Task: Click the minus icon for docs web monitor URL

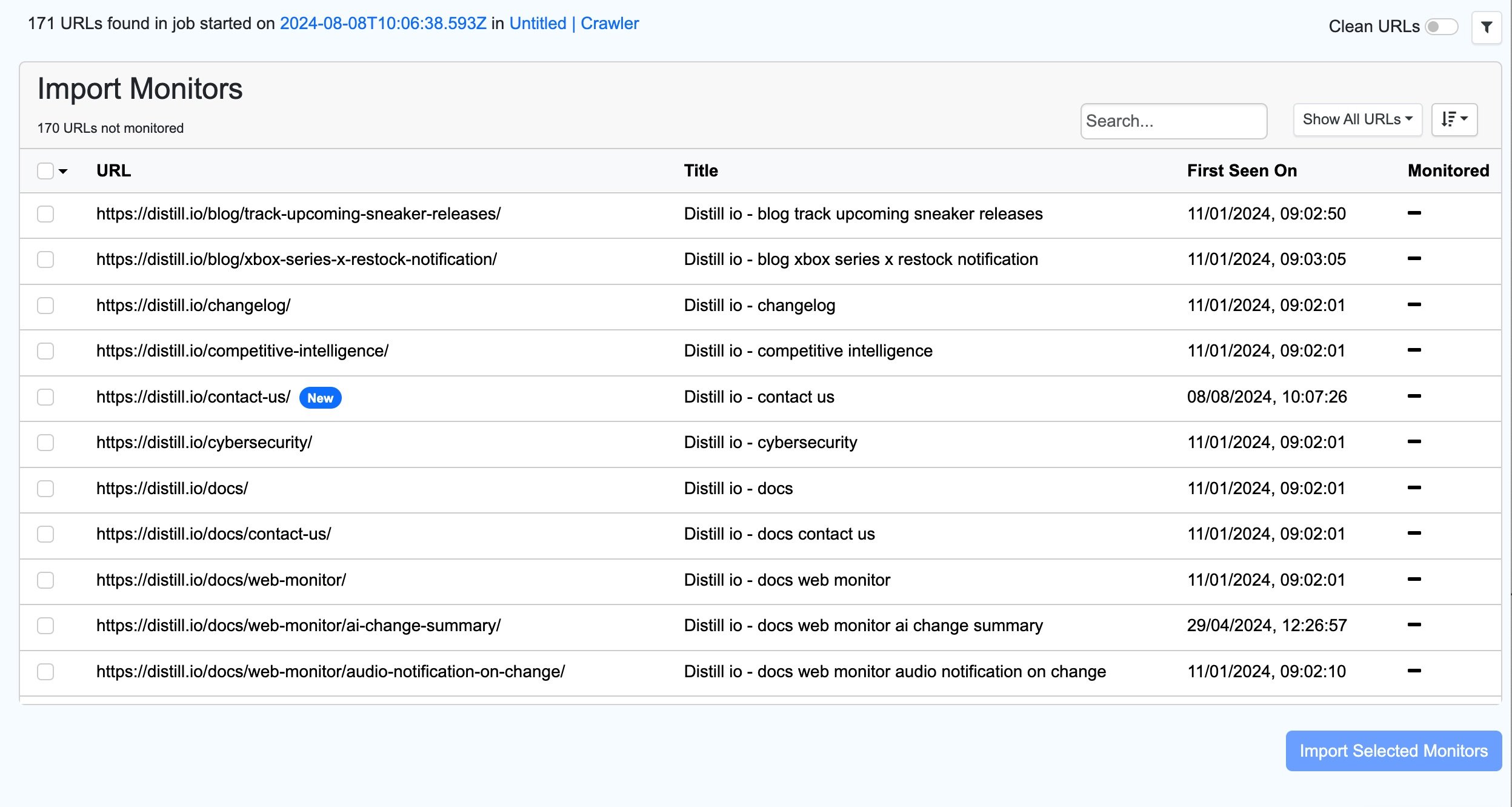Action: [x=1415, y=579]
